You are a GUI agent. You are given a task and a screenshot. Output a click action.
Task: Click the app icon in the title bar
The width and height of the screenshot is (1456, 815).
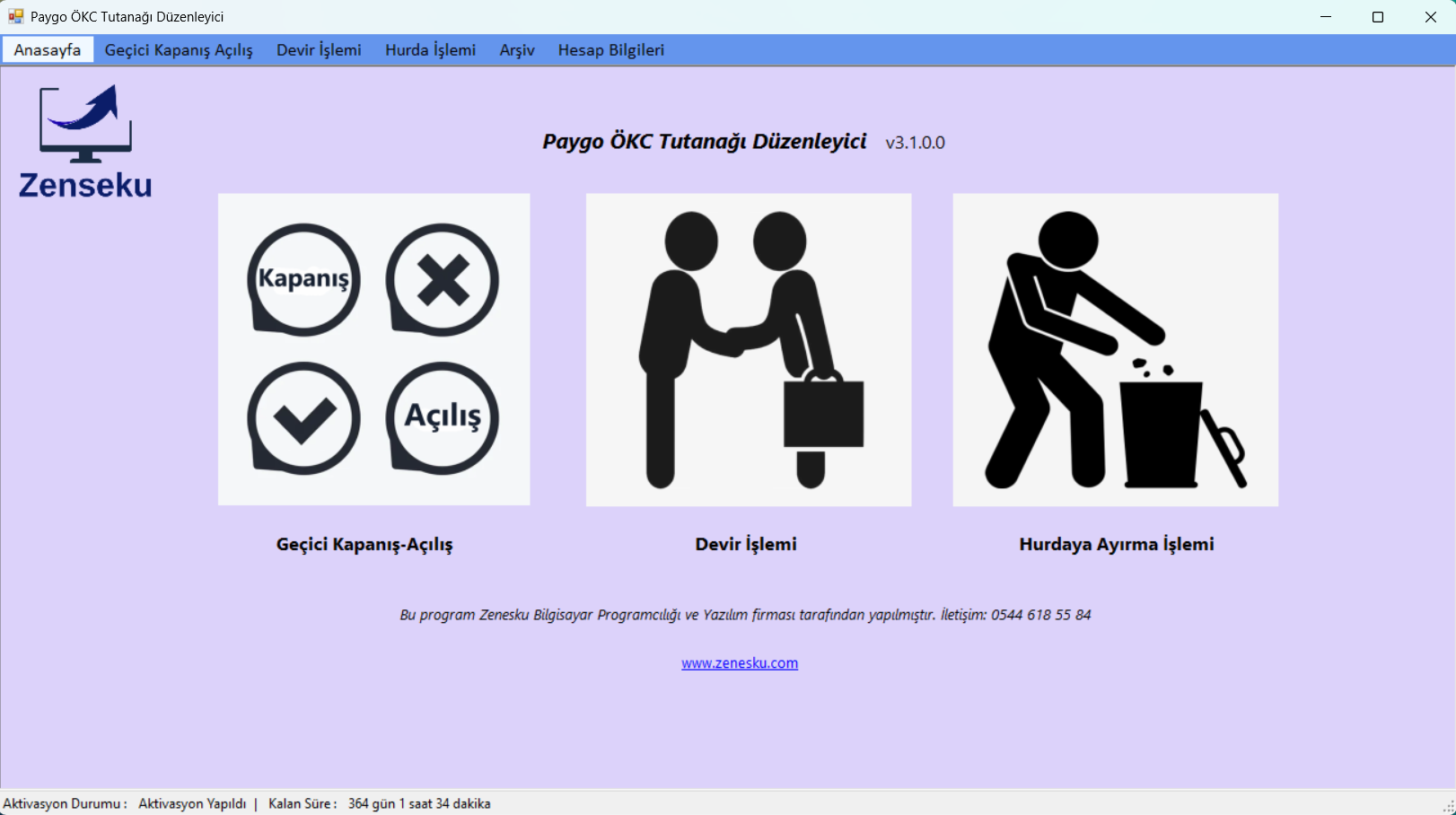point(16,17)
